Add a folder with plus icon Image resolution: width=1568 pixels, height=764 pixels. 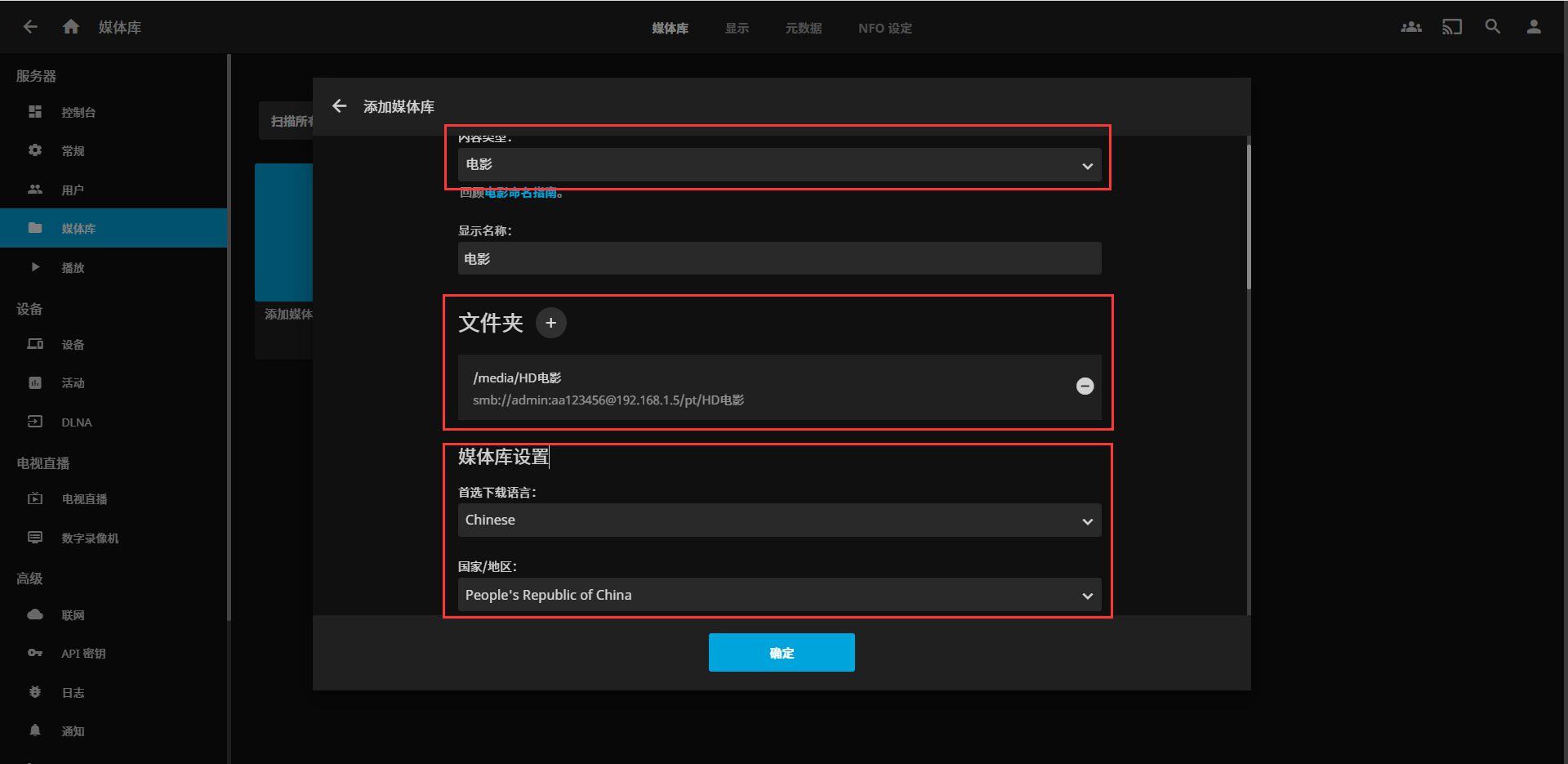point(550,323)
